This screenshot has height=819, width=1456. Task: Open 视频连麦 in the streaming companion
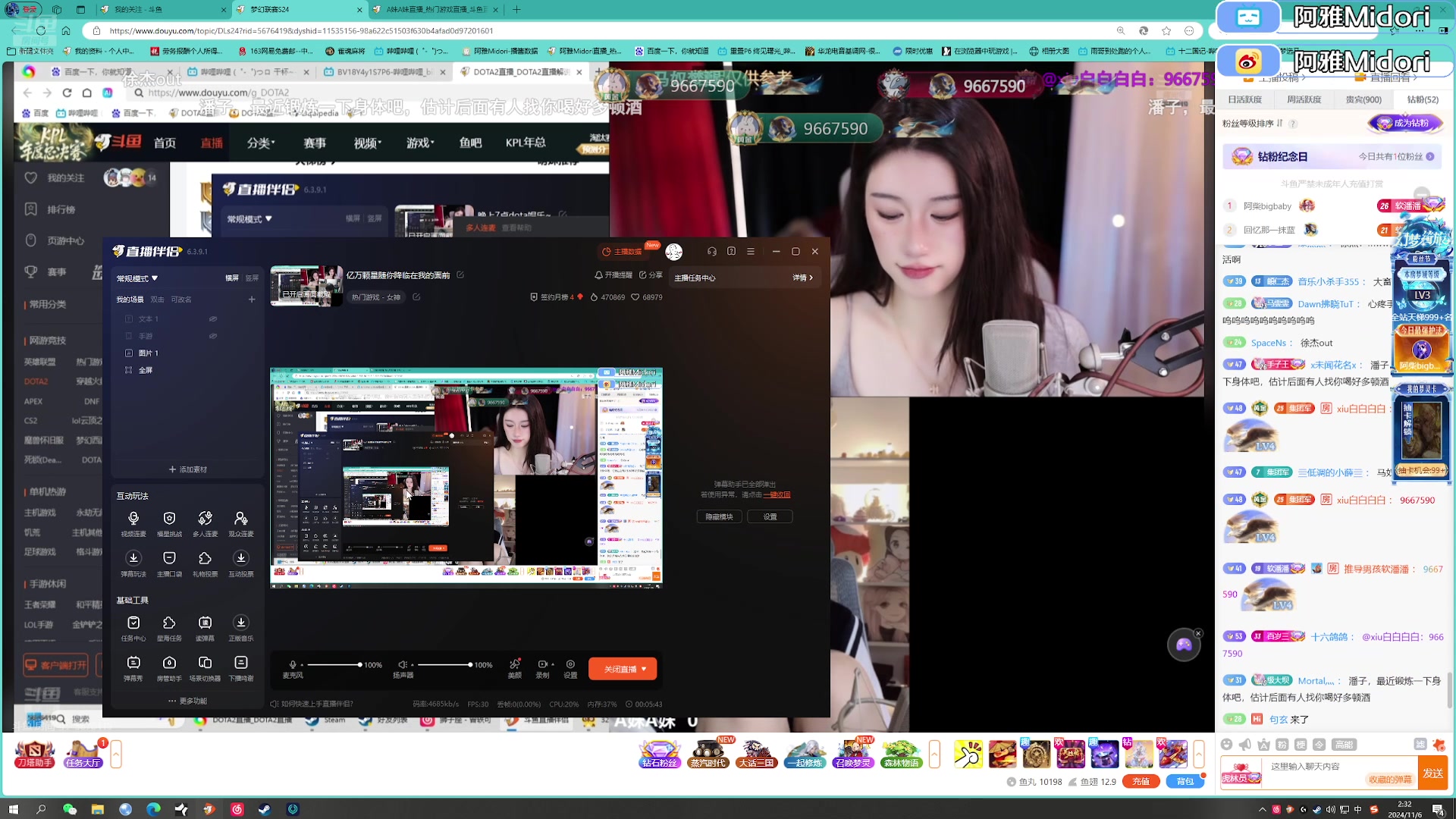133,522
